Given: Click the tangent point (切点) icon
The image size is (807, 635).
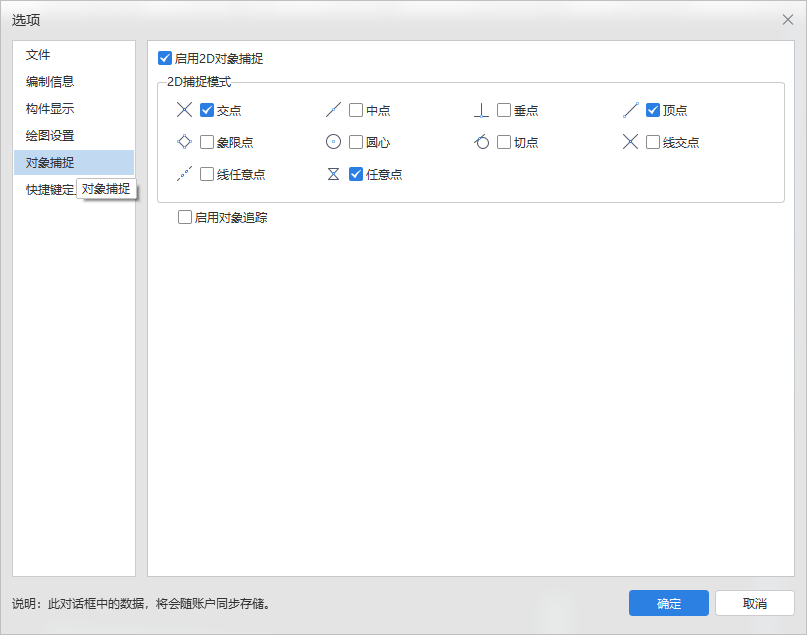Looking at the screenshot, I should pos(482,142).
